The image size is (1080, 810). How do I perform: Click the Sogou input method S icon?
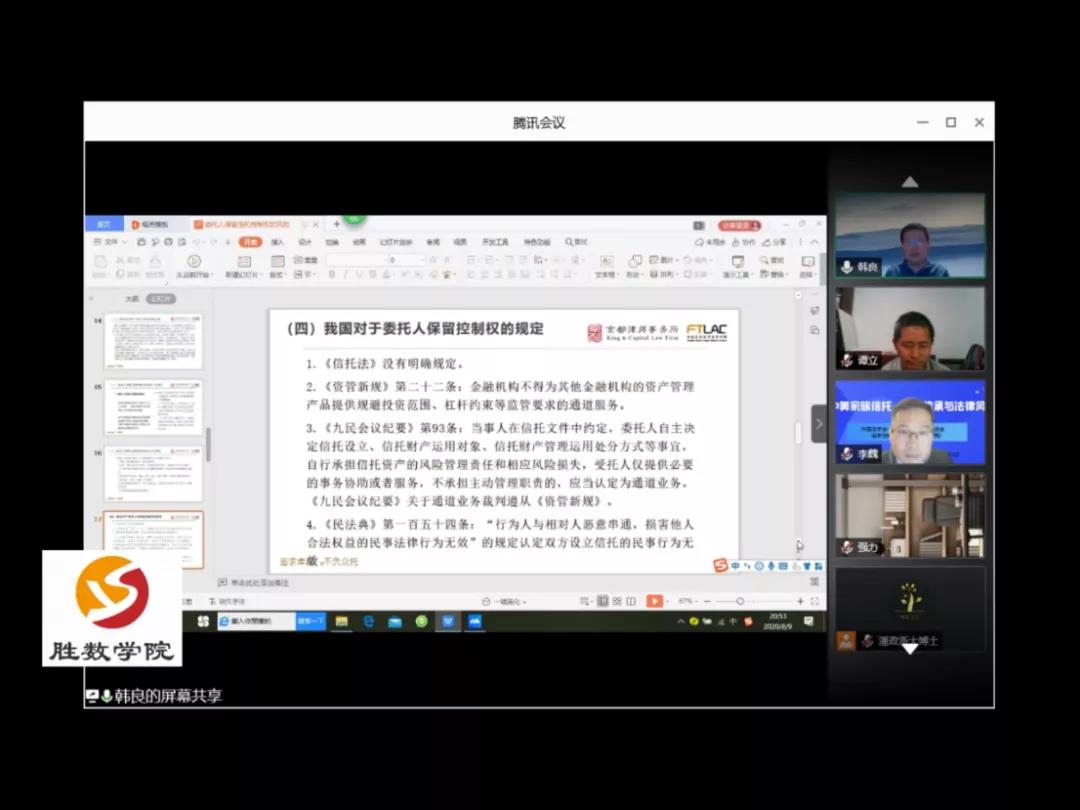(x=720, y=565)
